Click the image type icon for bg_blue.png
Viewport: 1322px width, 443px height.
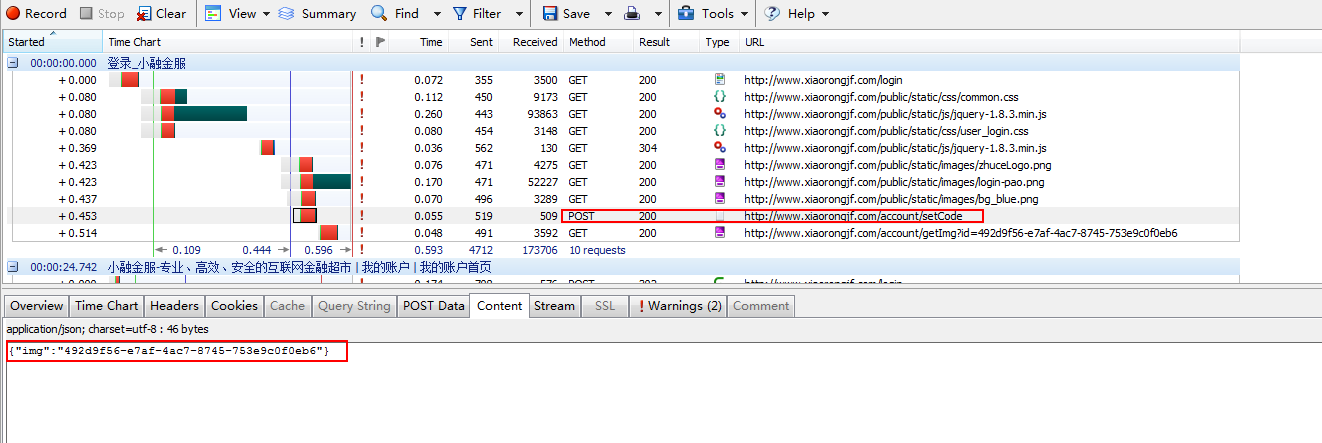719,199
